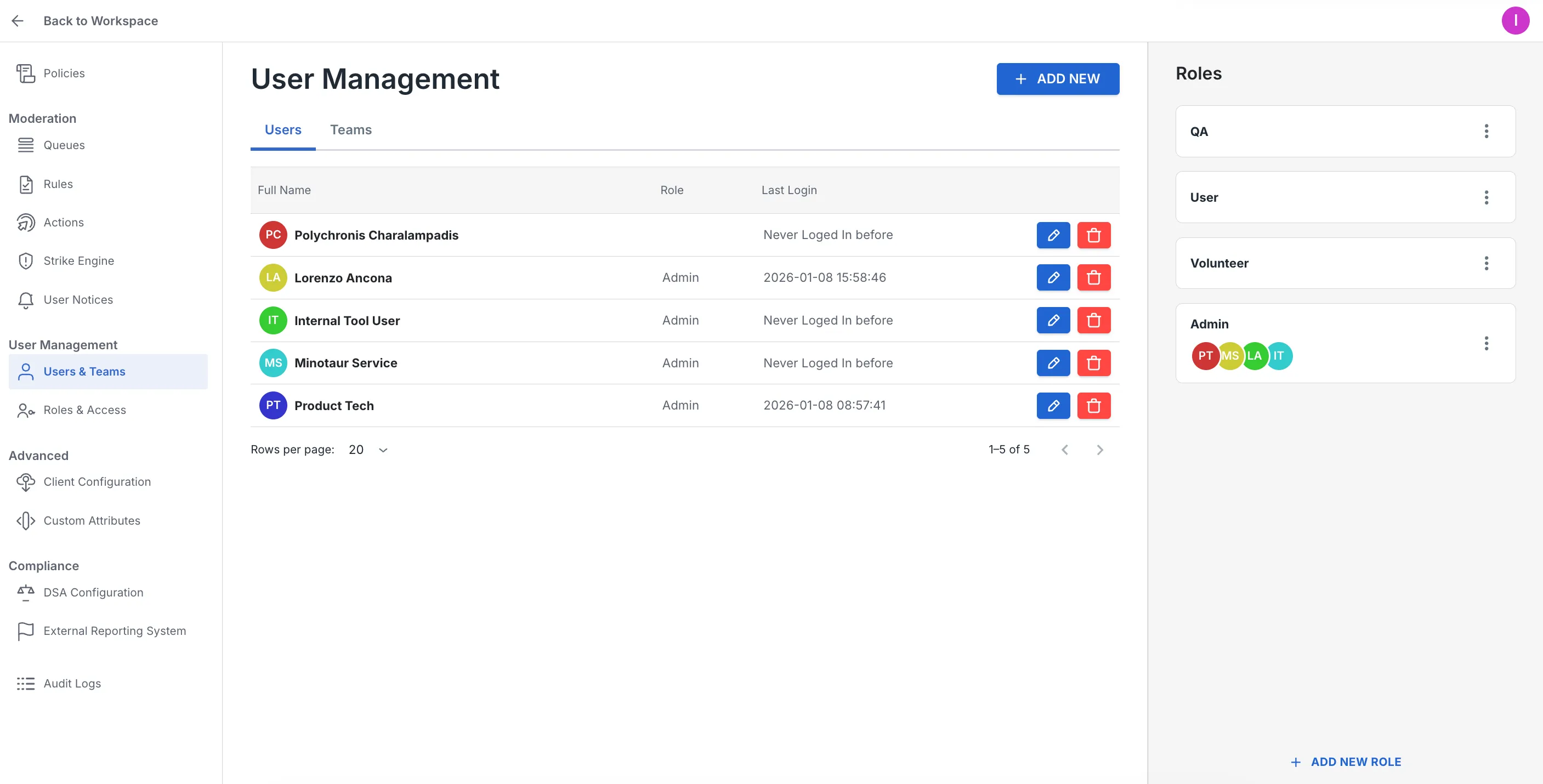Edit Lorenzo Ancona user

(x=1053, y=277)
